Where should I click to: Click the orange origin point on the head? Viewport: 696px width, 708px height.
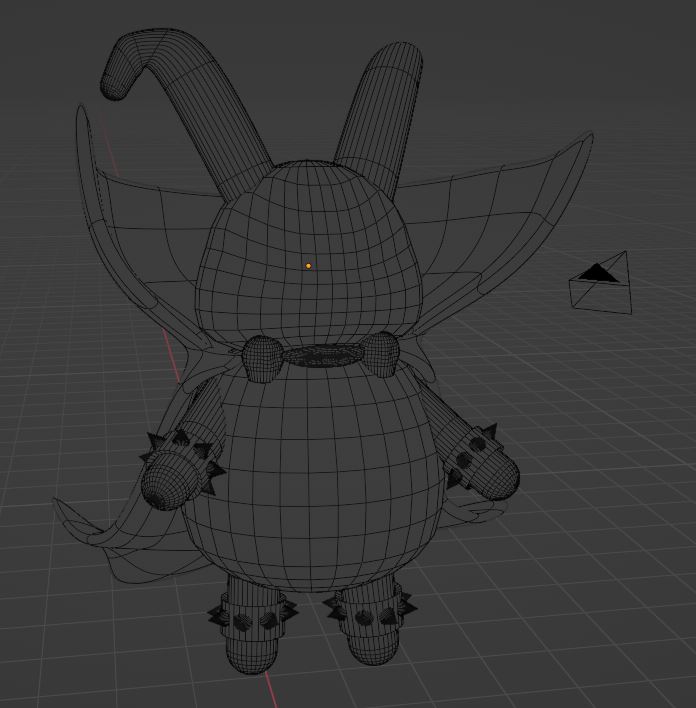tap(308, 266)
